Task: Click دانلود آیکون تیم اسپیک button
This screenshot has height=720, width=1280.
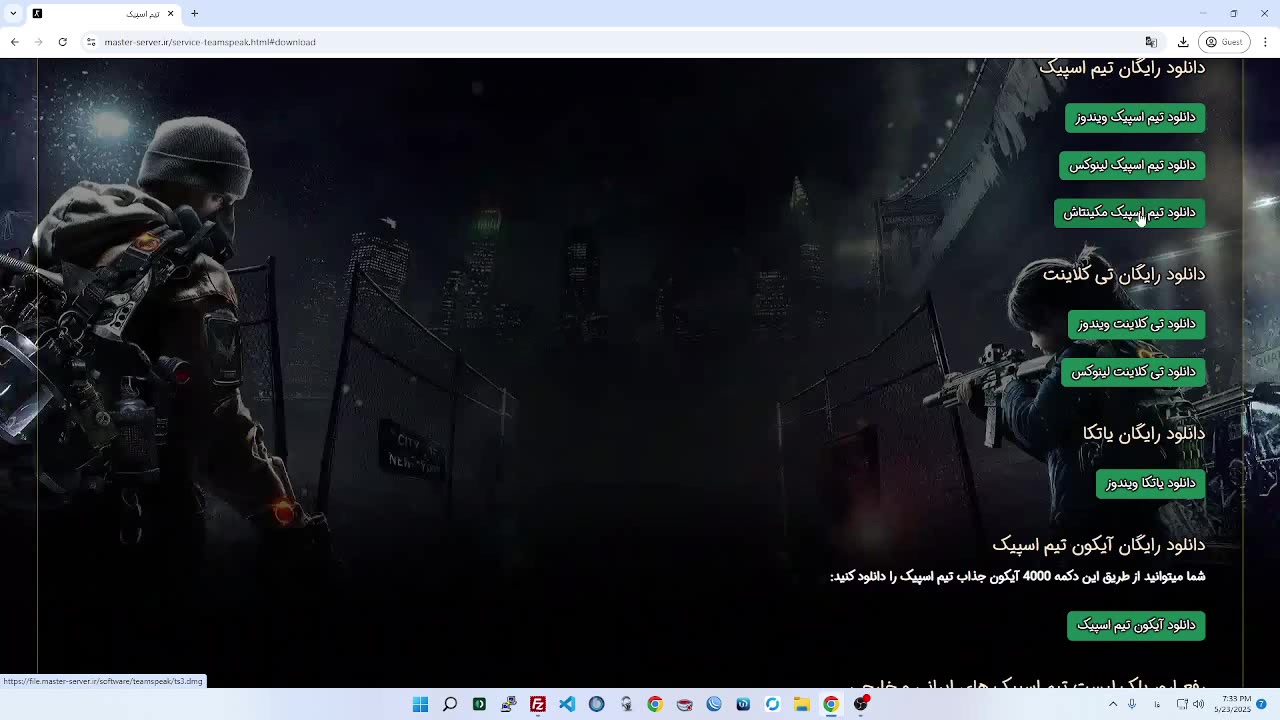Action: [1136, 626]
